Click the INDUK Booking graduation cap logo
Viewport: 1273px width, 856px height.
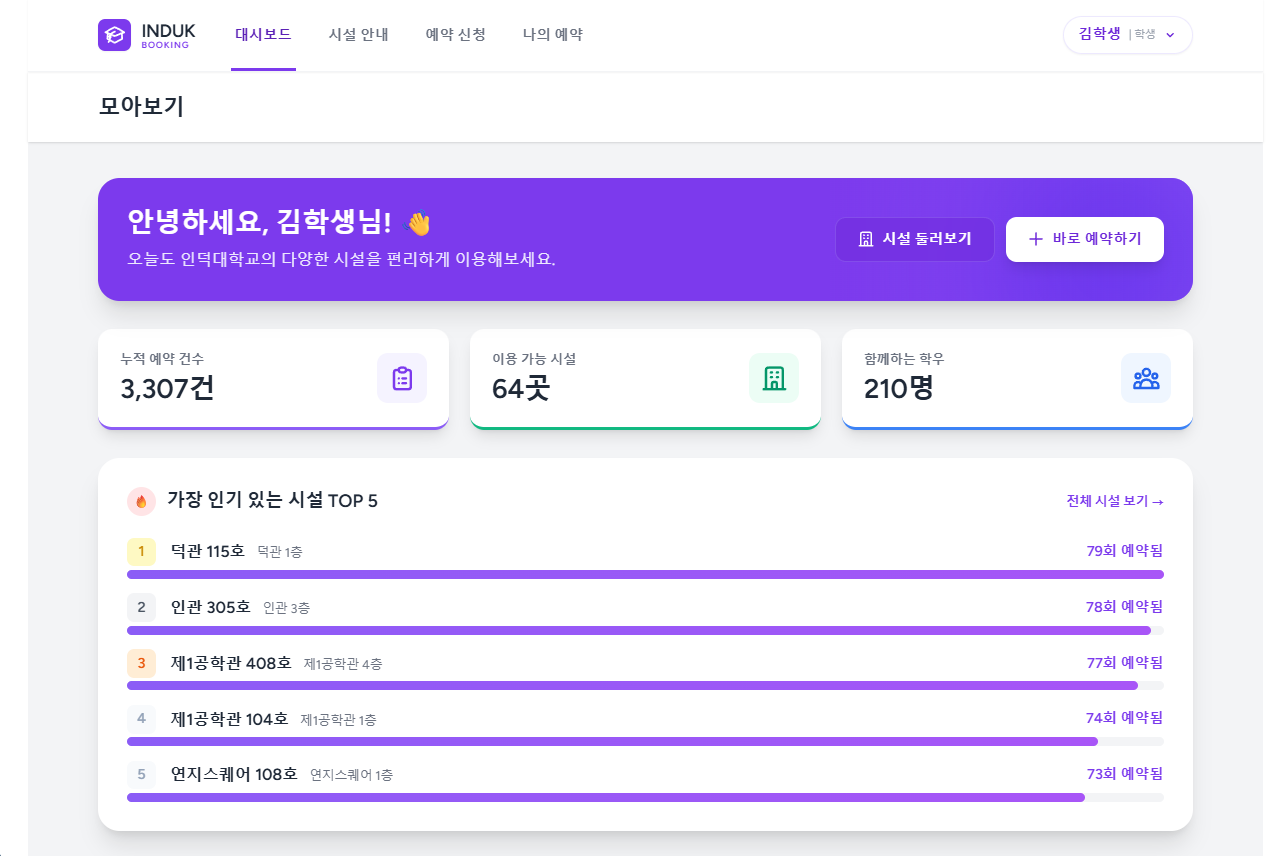(114, 35)
